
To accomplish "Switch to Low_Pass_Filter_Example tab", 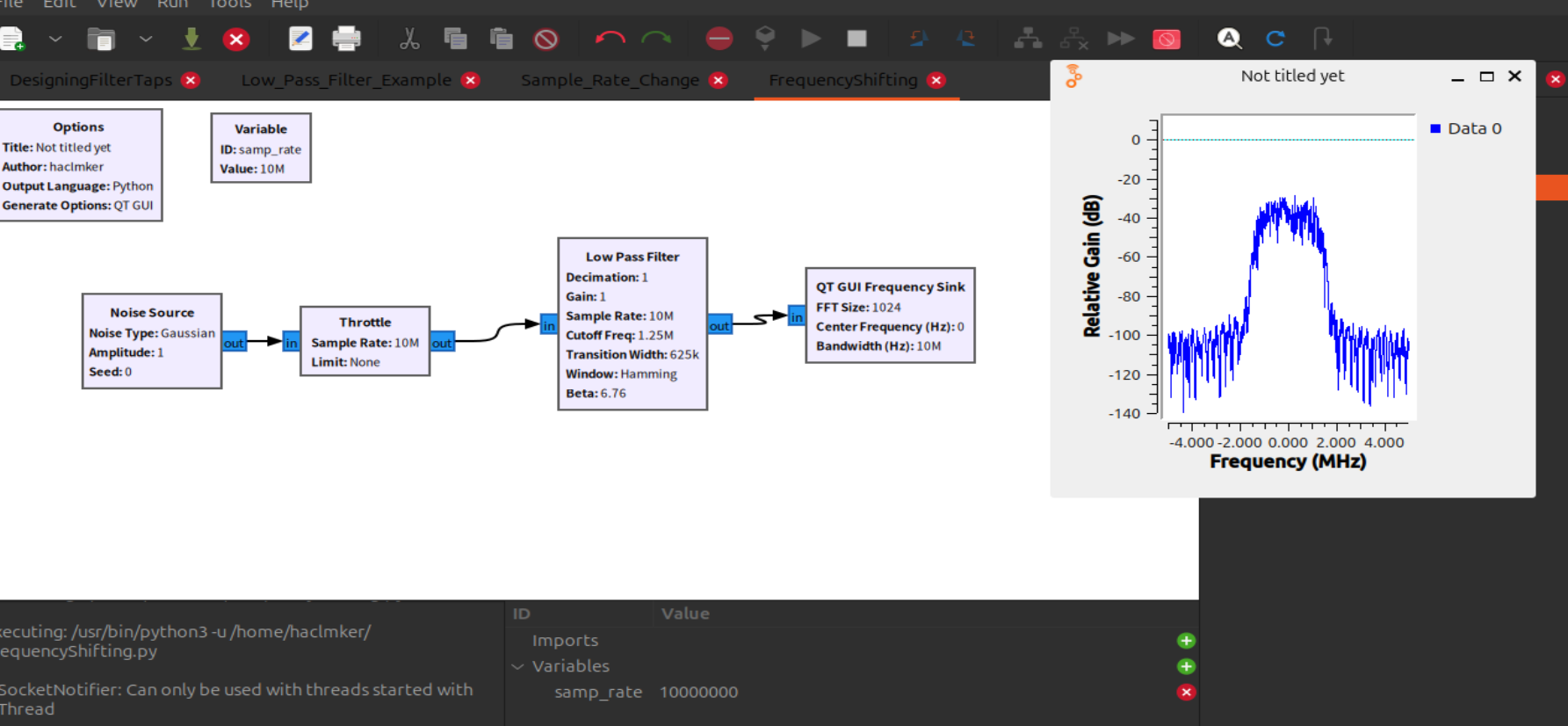I will point(346,80).
